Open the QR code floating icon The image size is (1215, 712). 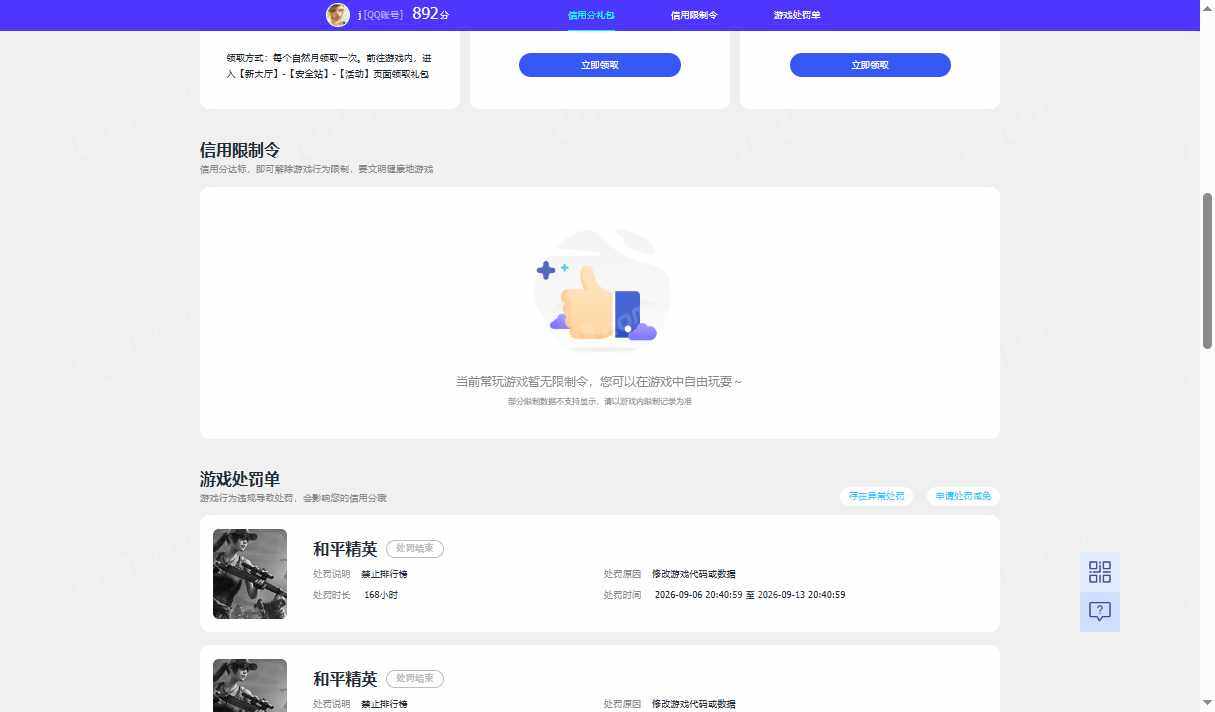(x=1100, y=572)
